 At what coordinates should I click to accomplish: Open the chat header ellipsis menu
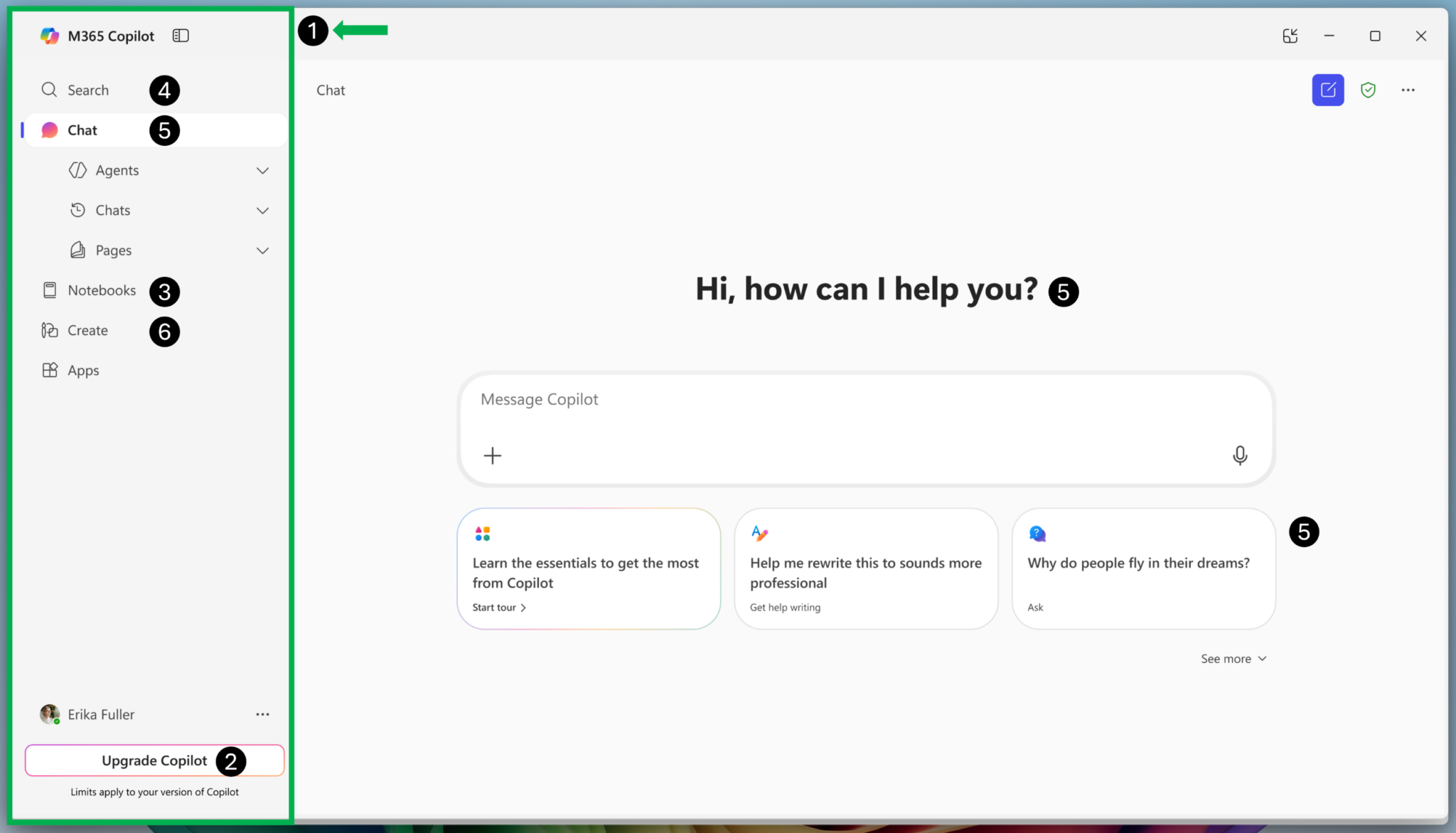pos(1408,90)
